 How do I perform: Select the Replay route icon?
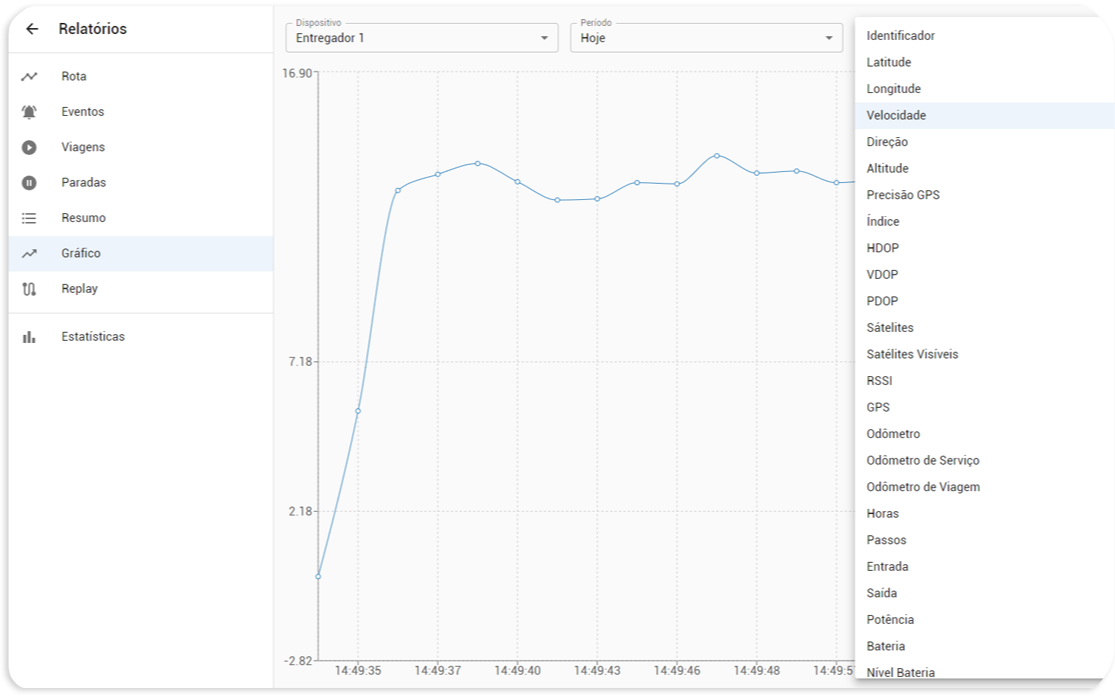(29, 289)
